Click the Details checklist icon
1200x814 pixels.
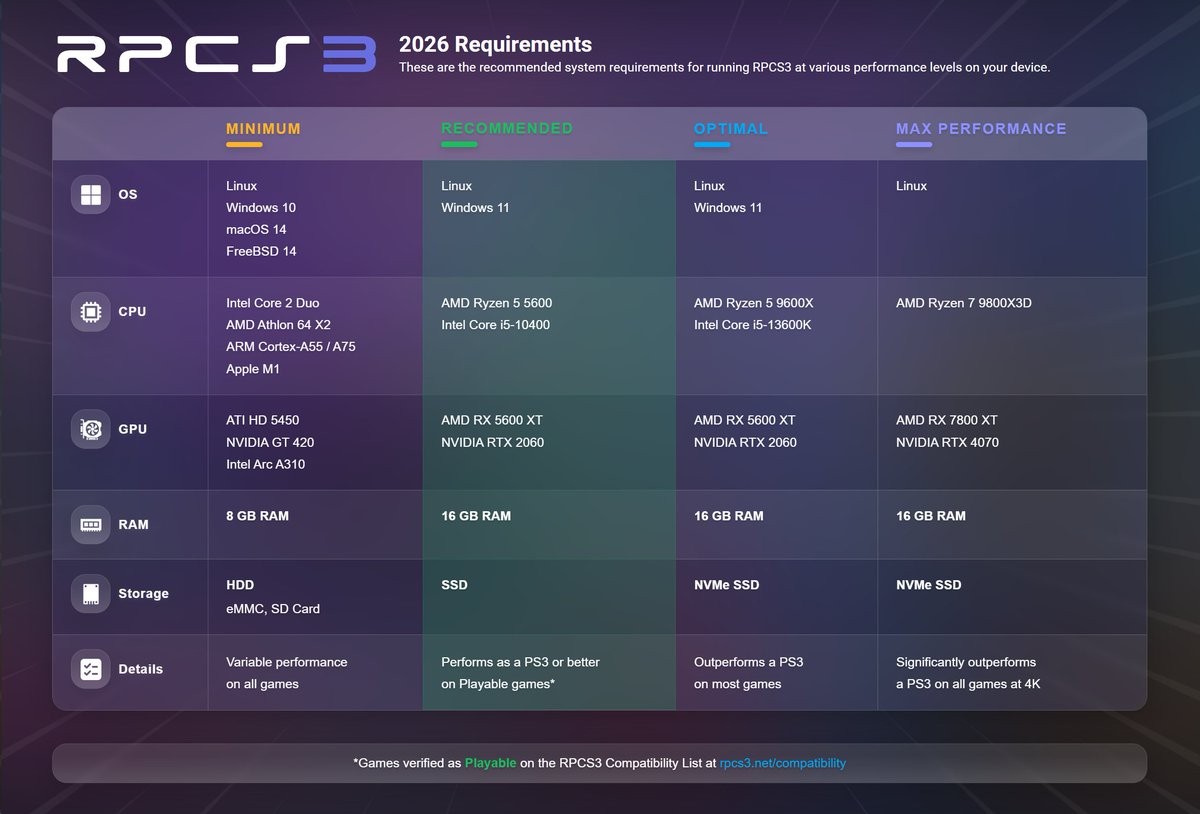[x=90, y=669]
